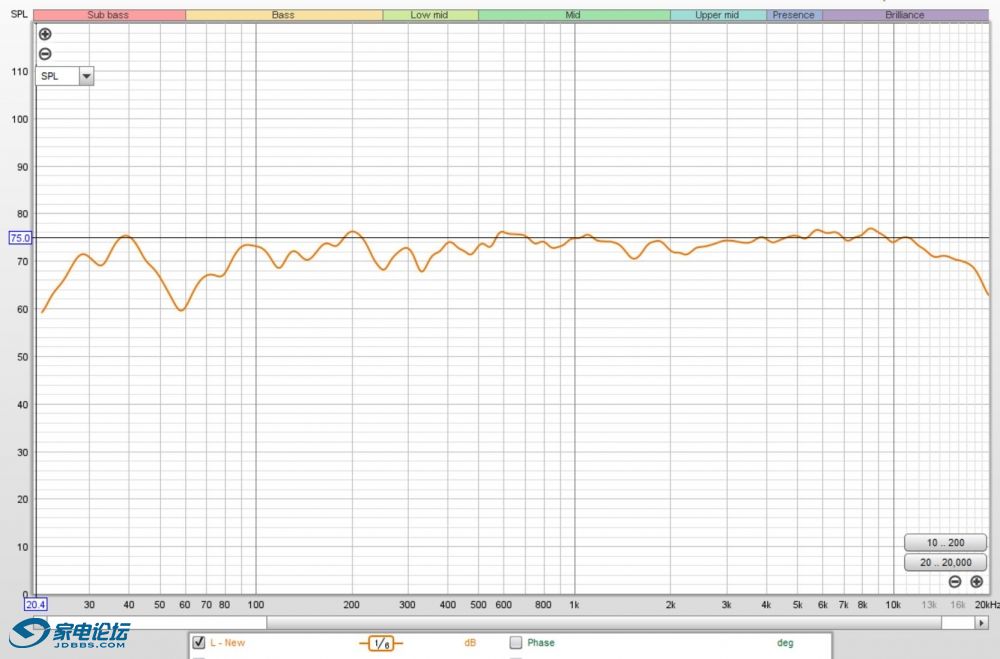Set frequency range to 10 .. 200
Image resolution: width=1000 pixels, height=659 pixels.
click(x=945, y=542)
